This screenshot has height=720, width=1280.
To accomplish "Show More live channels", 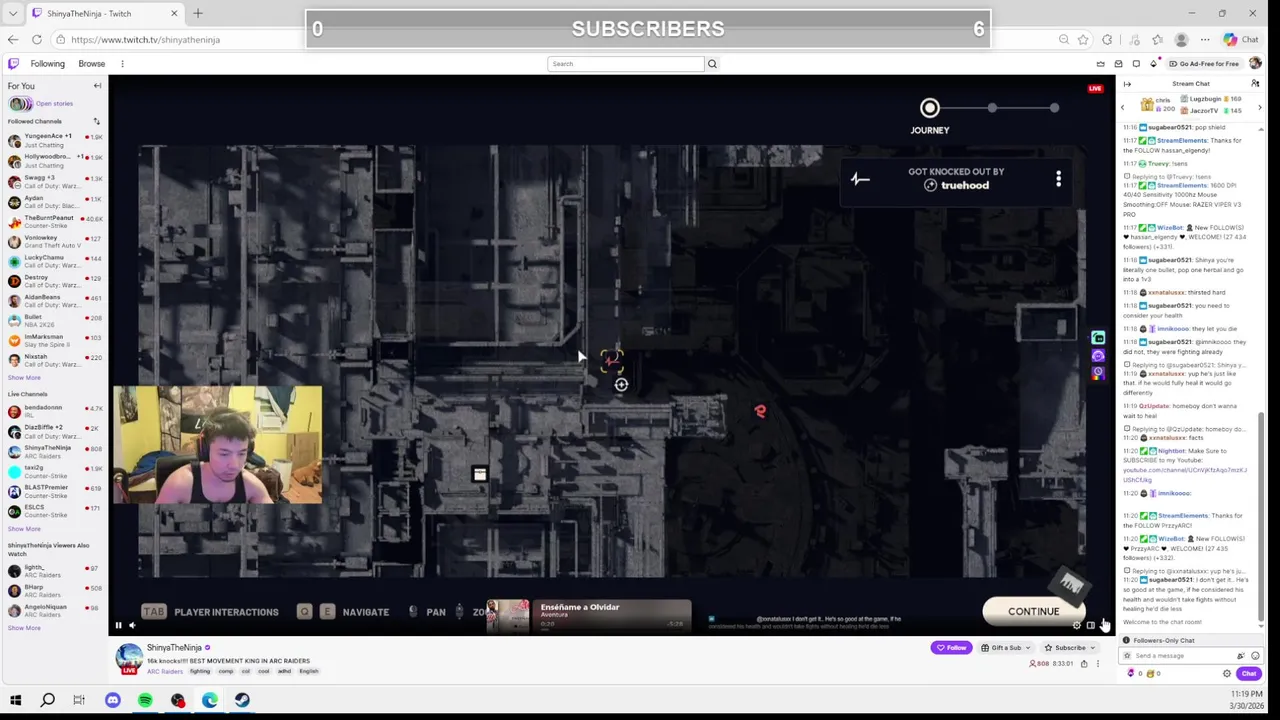I will click(25, 528).
